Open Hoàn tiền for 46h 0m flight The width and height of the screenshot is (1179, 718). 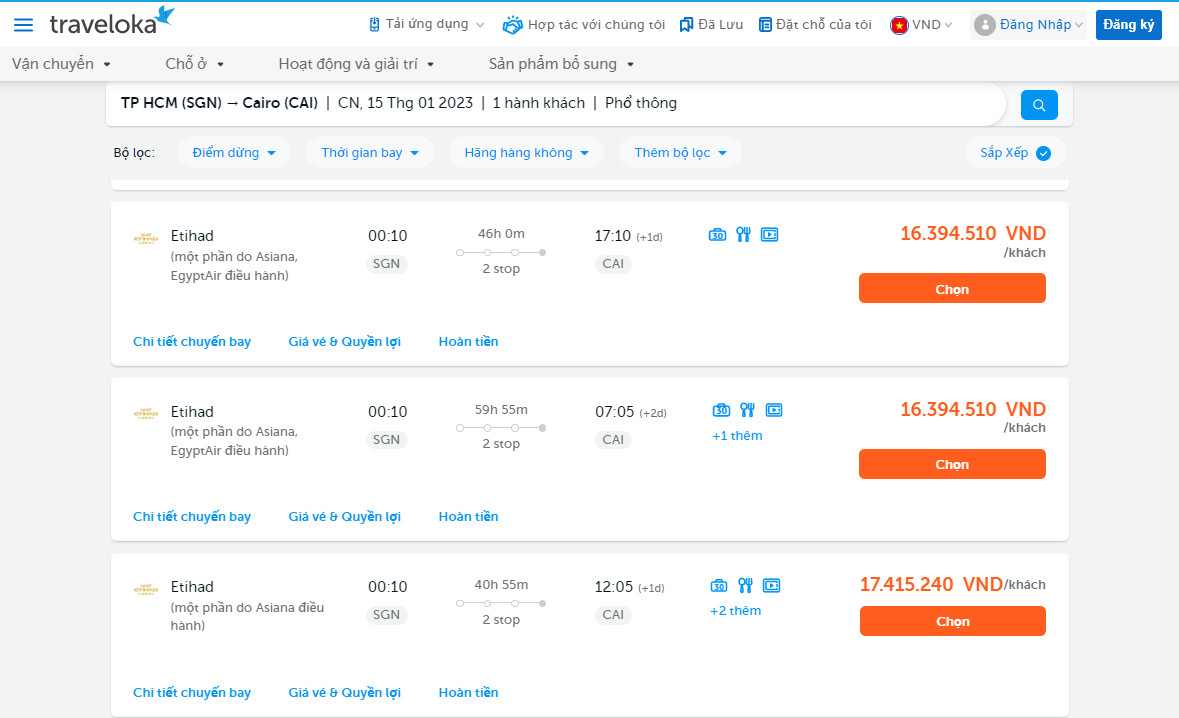coord(468,341)
